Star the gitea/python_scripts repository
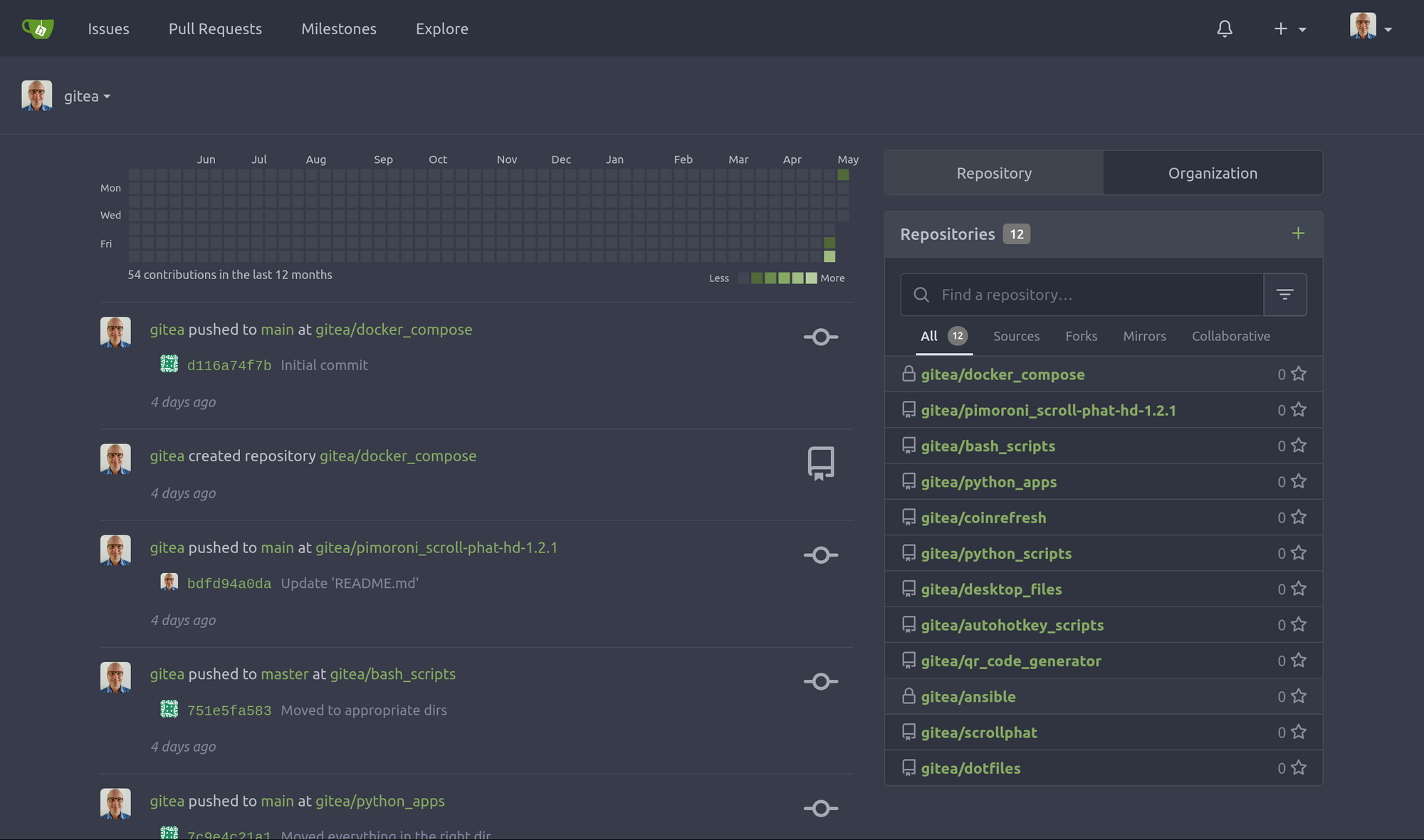Screen dimensions: 1424x840 (x=1299, y=553)
